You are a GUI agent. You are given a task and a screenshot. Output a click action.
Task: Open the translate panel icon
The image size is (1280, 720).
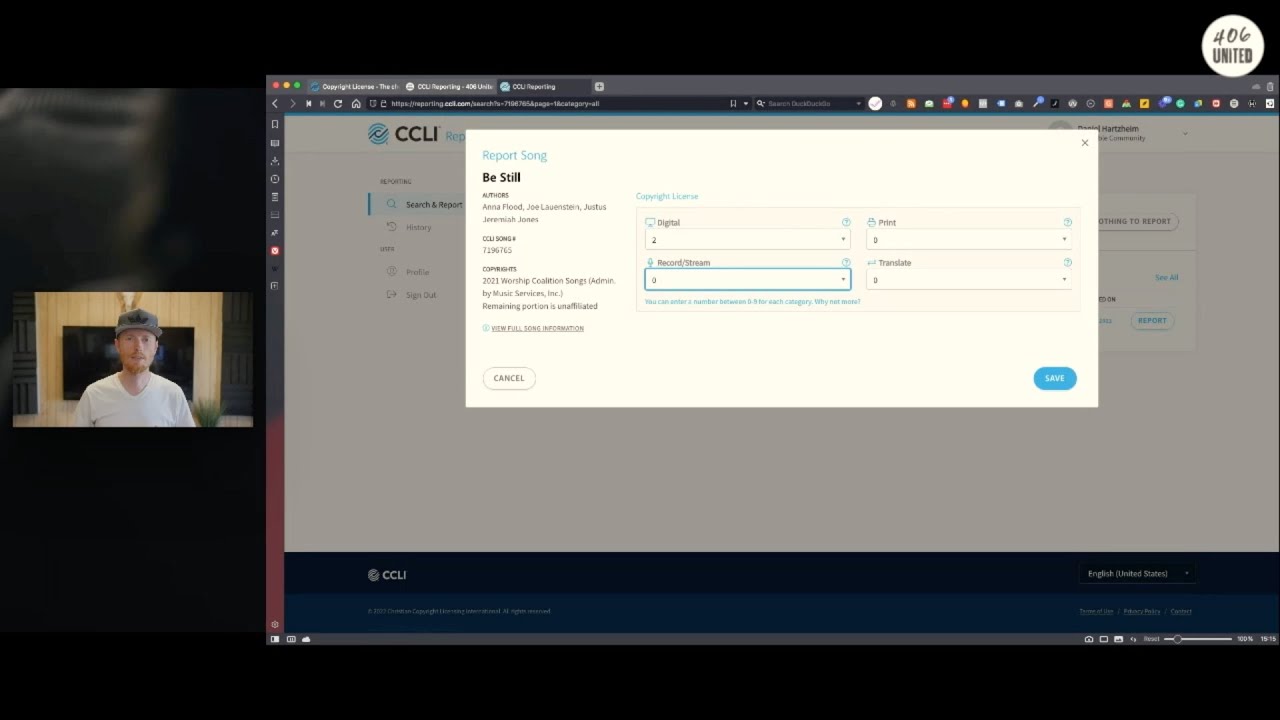[275, 232]
